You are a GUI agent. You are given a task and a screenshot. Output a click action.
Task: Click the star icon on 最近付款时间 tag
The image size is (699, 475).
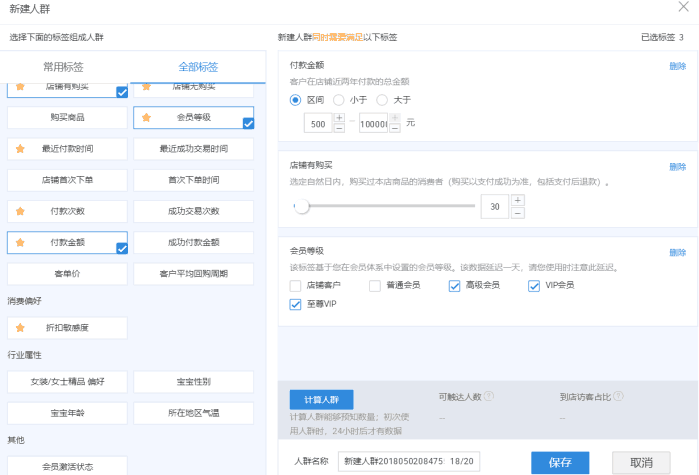point(20,149)
